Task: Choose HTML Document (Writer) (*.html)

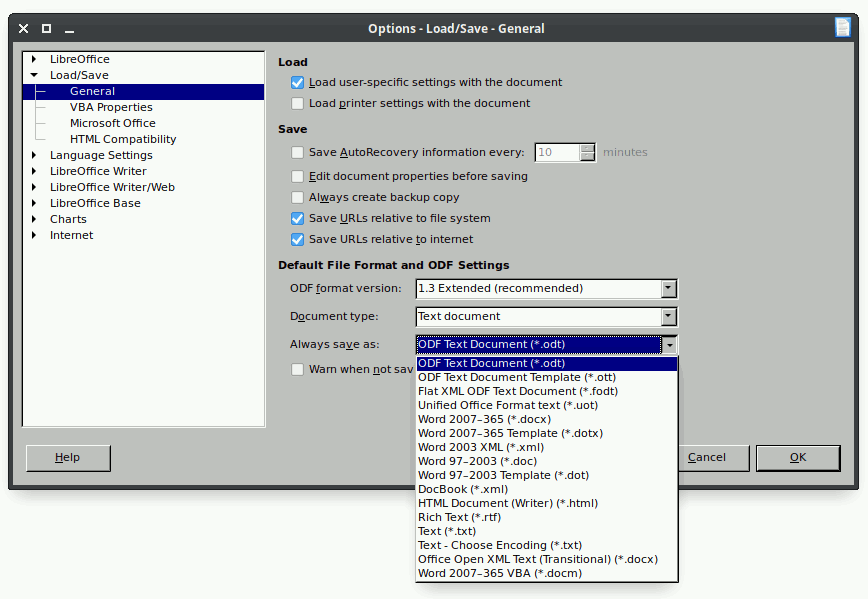Action: click(x=546, y=503)
